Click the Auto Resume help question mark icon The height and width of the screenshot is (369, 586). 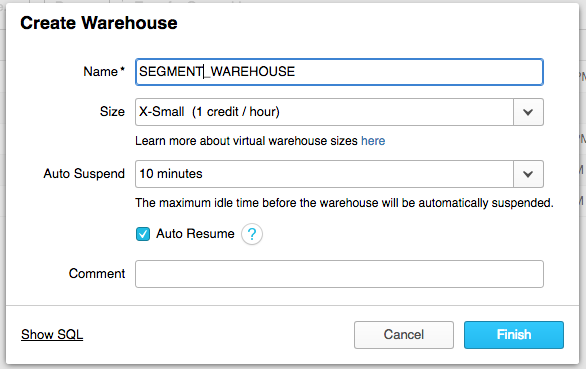click(x=252, y=234)
